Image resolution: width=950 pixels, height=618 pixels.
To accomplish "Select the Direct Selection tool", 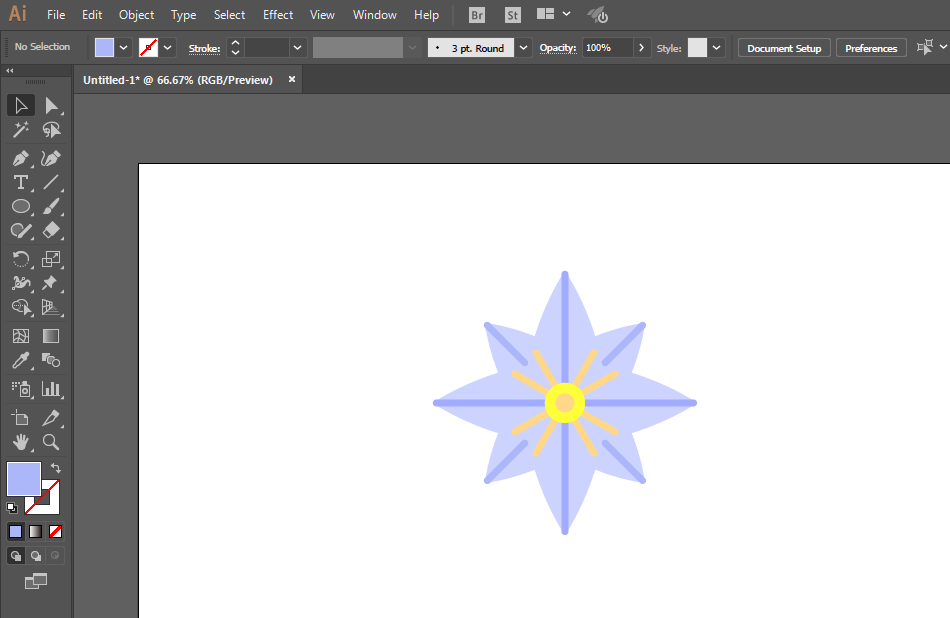I will [51, 105].
